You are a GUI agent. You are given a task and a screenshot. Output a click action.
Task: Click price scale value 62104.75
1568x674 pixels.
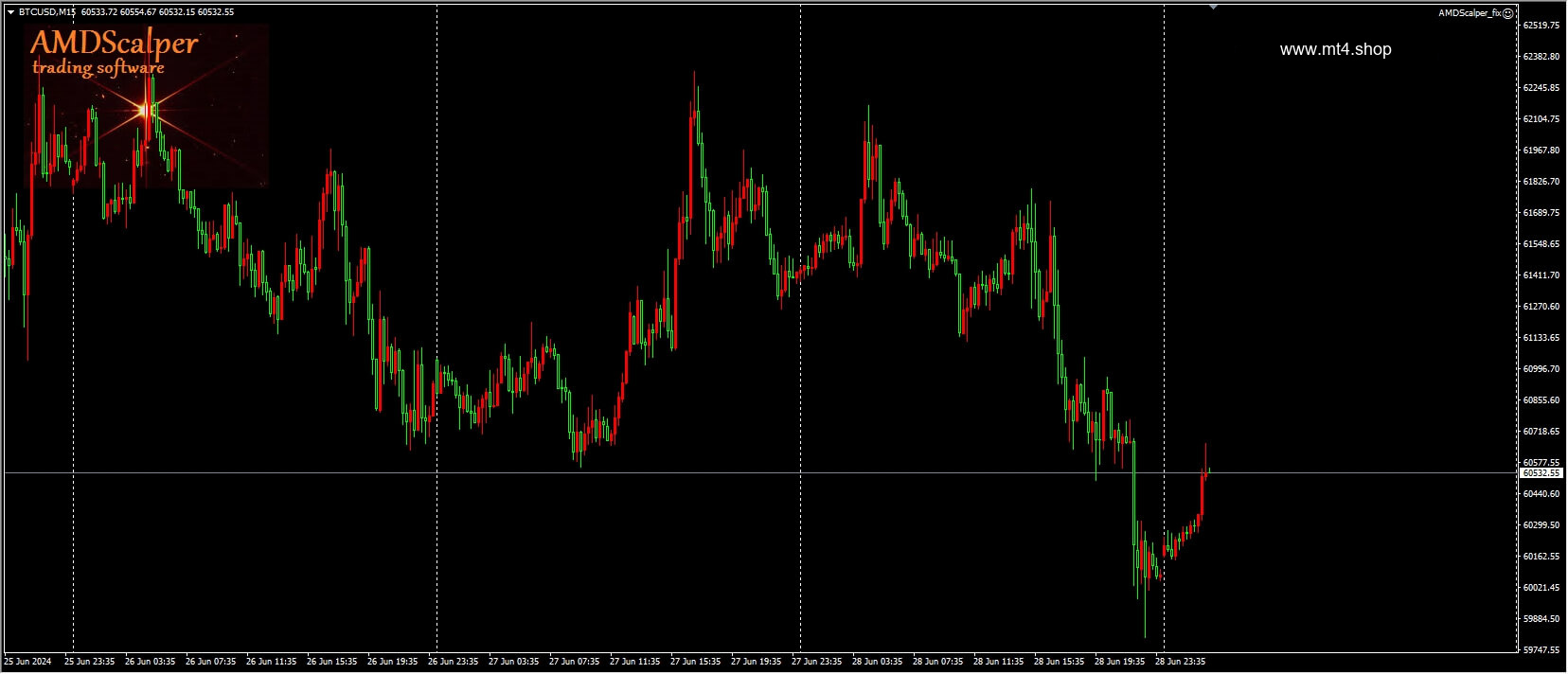point(1541,119)
